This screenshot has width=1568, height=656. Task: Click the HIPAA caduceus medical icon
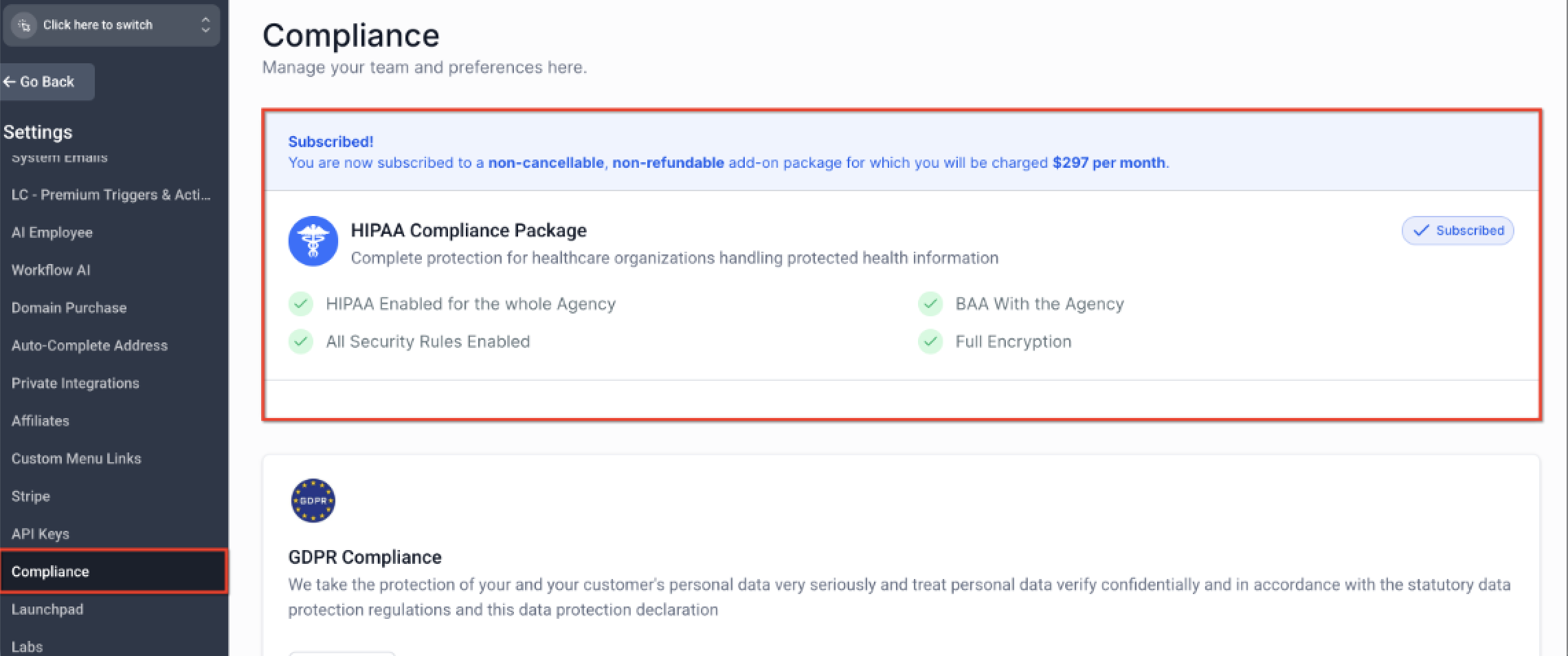[x=313, y=241]
